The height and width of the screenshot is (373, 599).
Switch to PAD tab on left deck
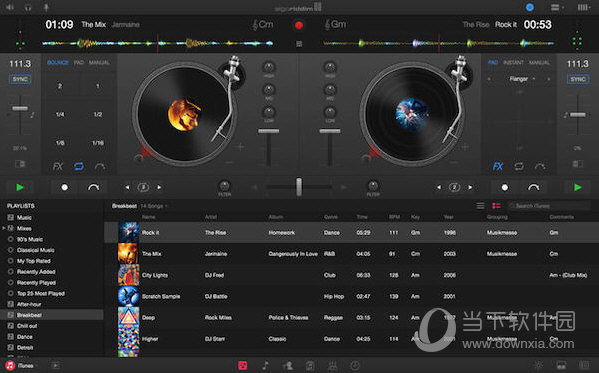pos(79,62)
